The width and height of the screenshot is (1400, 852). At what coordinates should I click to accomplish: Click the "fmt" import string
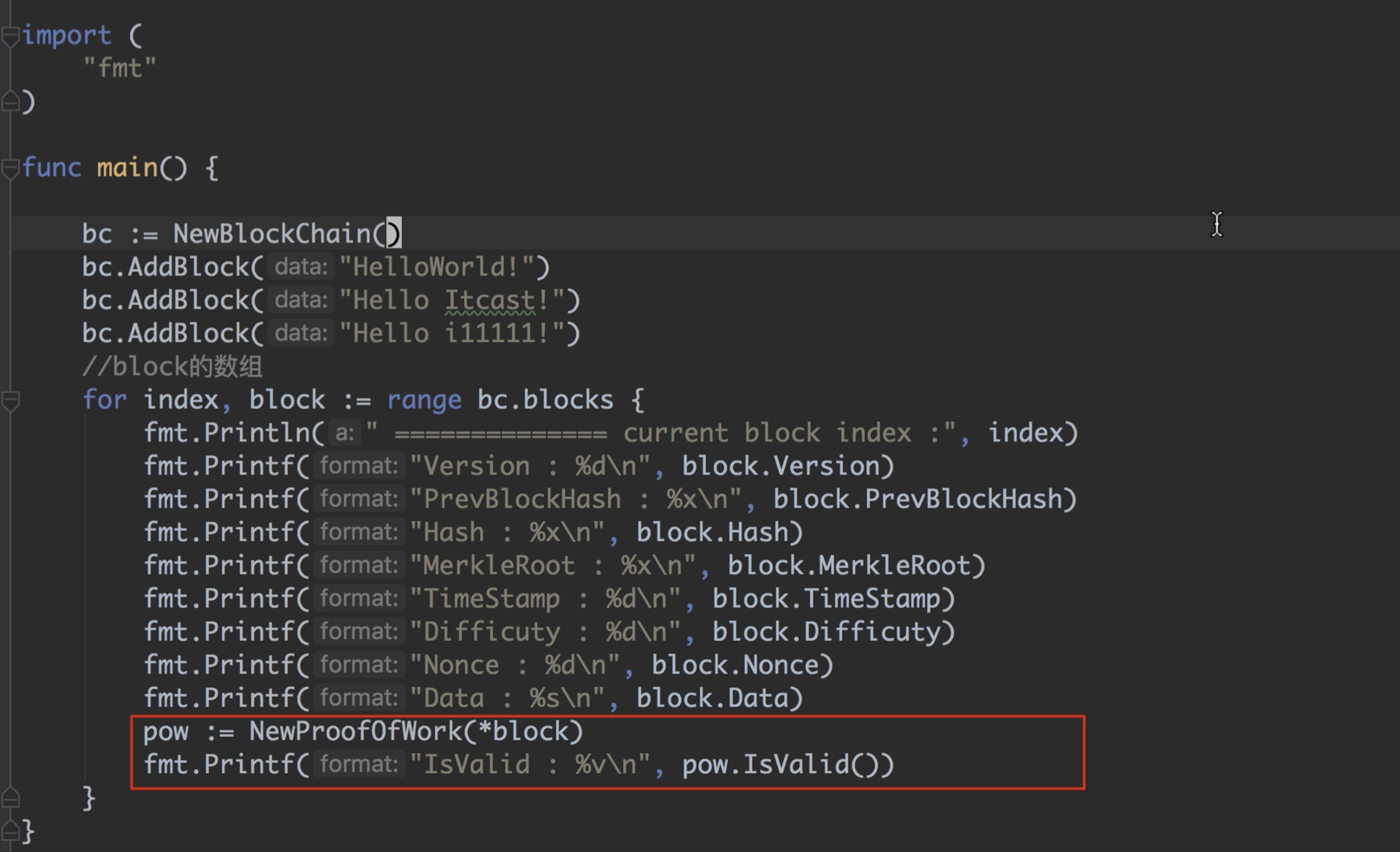[x=120, y=68]
